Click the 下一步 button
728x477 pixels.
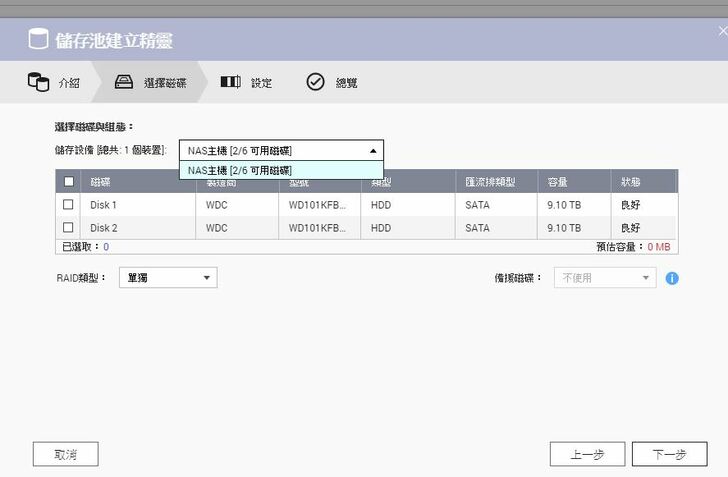point(669,454)
